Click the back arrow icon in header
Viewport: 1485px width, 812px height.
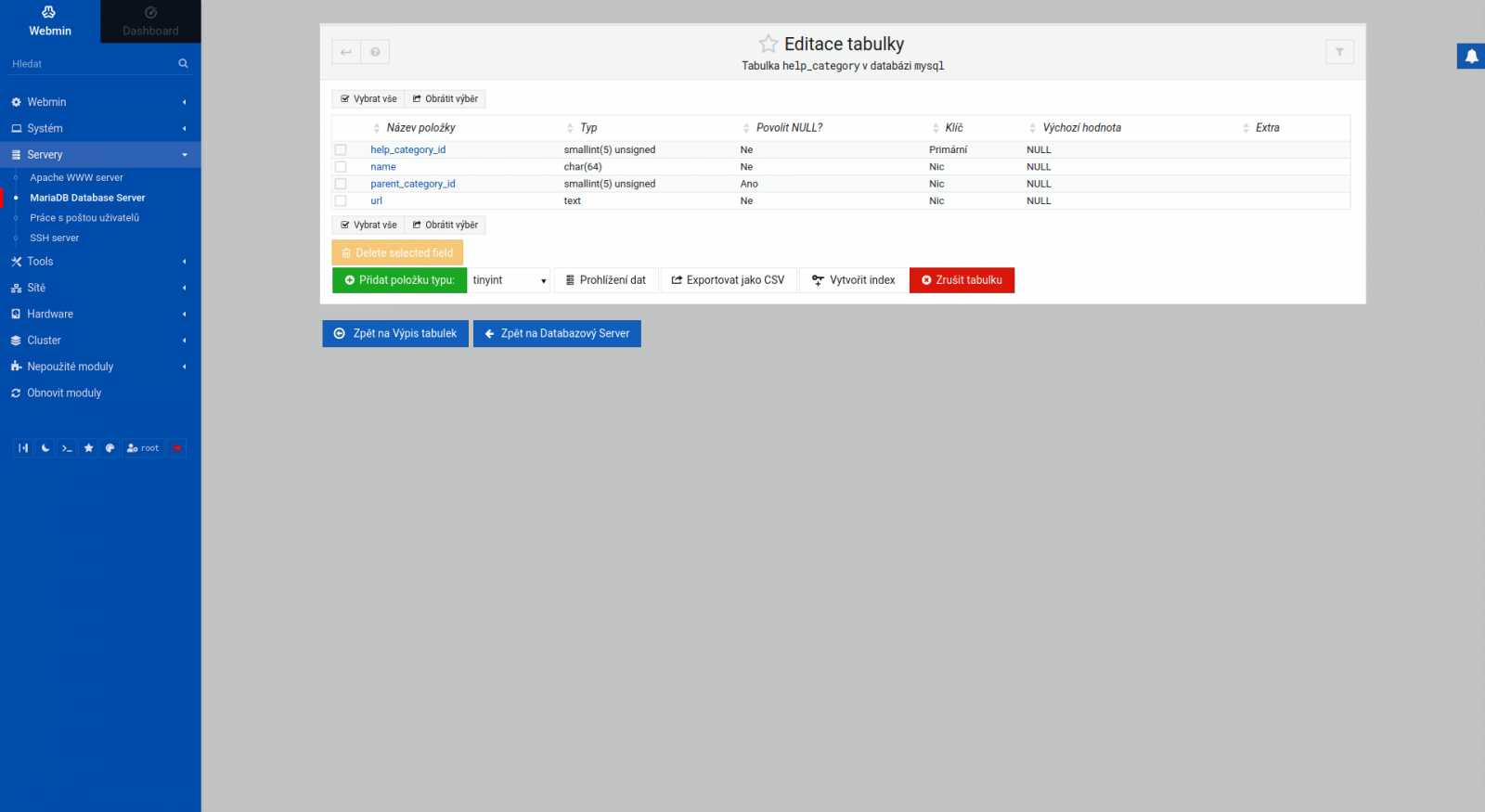pos(346,52)
